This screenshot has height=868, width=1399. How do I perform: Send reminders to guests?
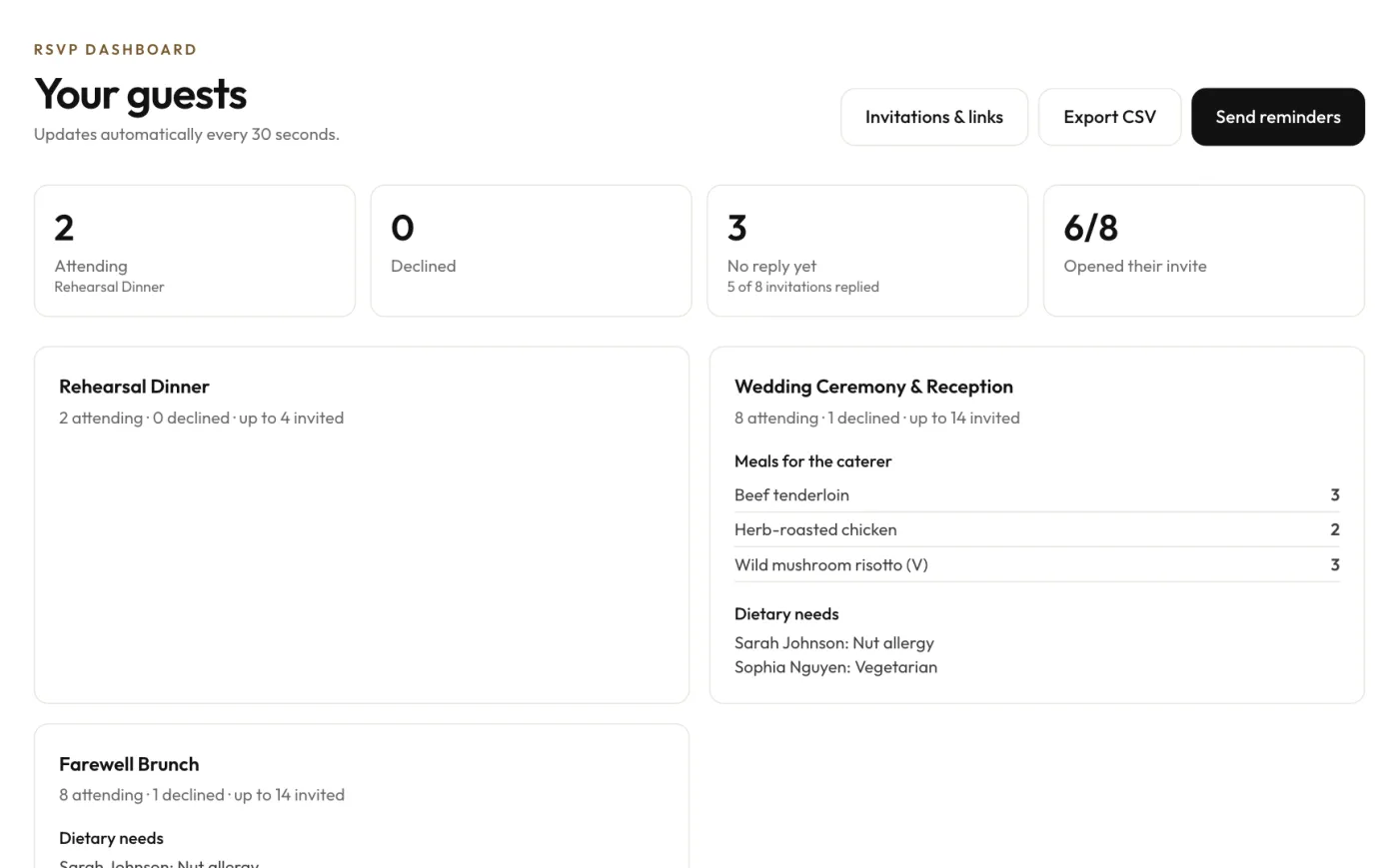coord(1277,117)
